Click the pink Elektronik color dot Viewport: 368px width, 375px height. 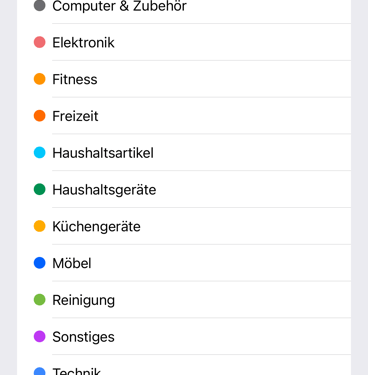(x=40, y=42)
